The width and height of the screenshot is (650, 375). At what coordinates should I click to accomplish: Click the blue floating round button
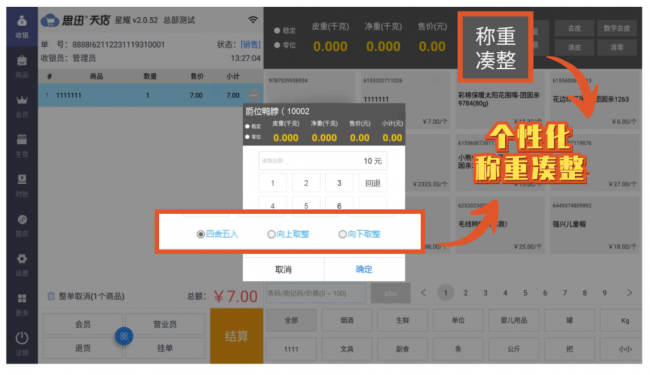[x=124, y=336]
